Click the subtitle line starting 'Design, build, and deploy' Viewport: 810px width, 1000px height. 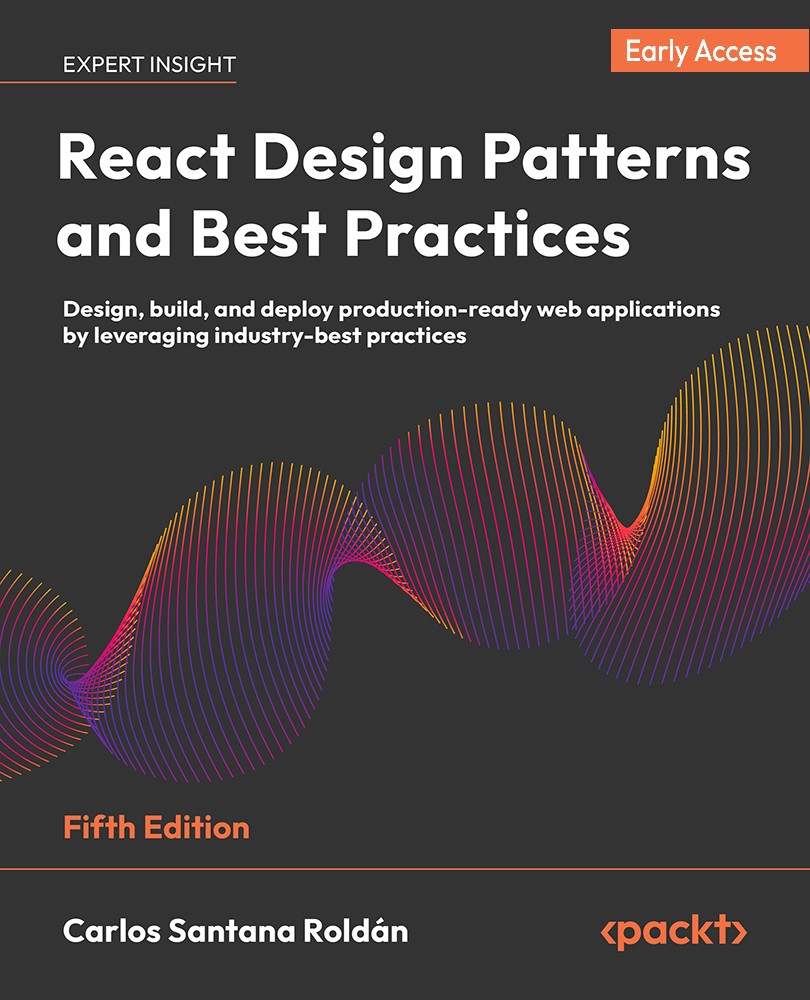point(391,310)
